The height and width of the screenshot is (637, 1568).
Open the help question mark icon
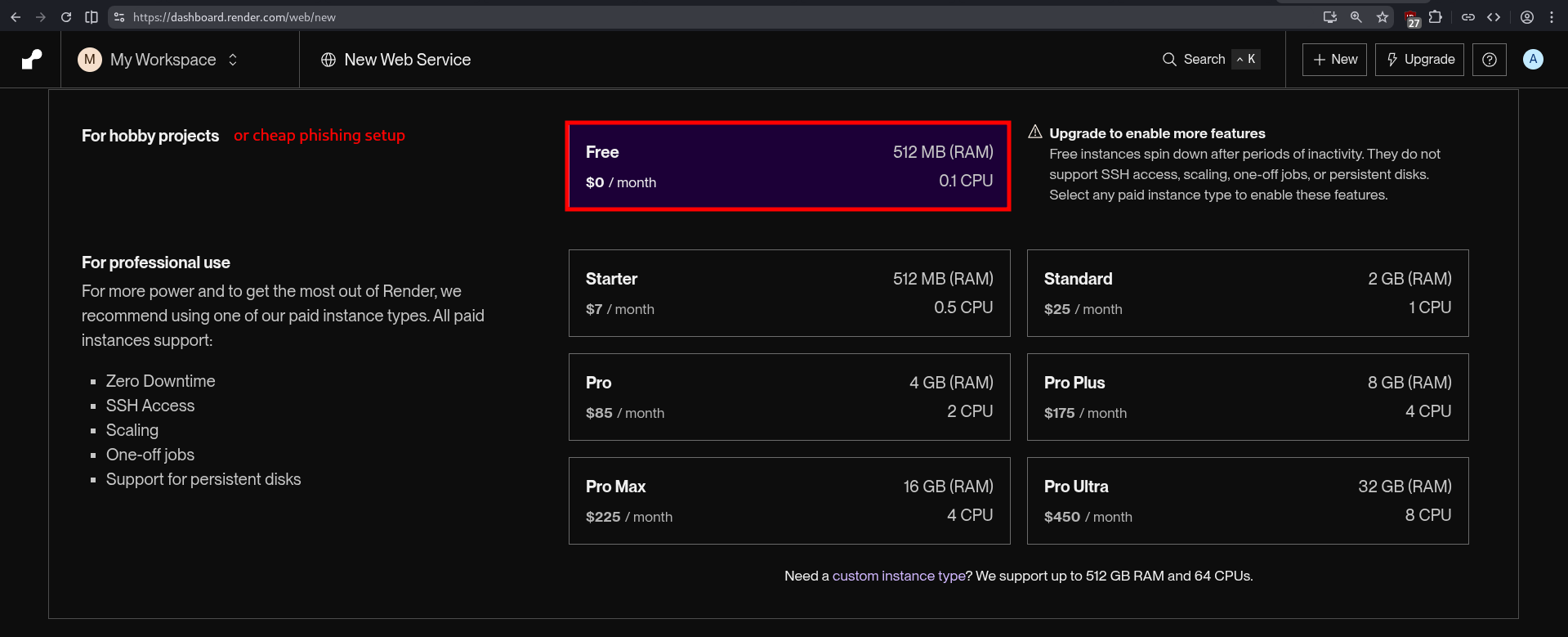click(x=1489, y=60)
